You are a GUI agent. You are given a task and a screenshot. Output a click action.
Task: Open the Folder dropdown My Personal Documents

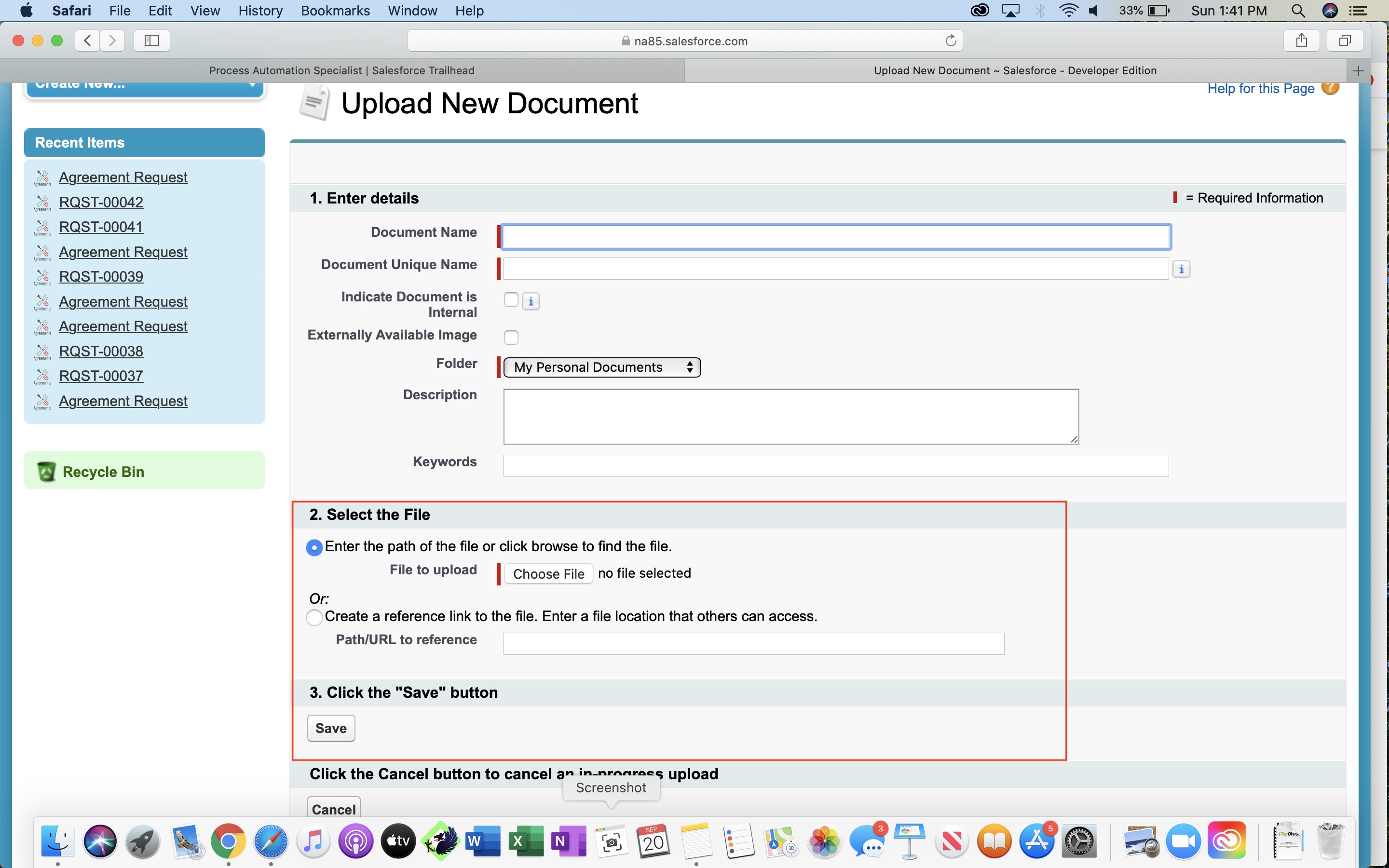(601, 367)
